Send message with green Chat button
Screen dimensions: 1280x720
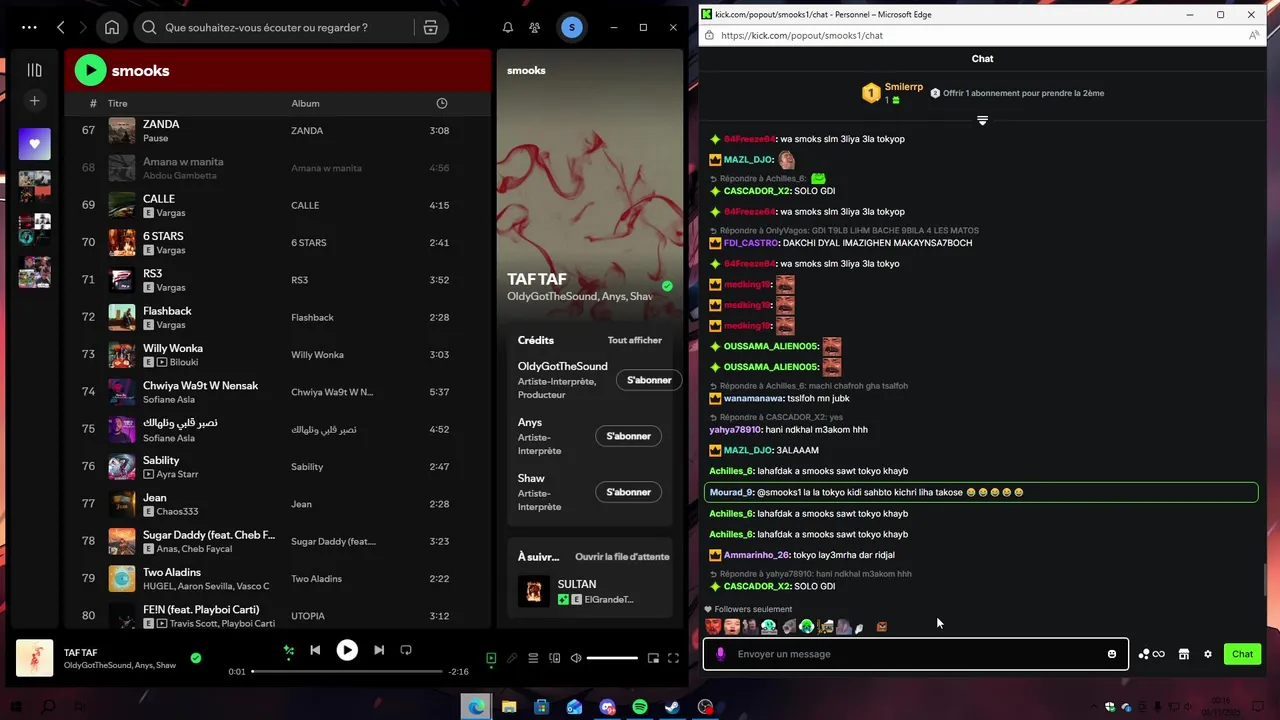(x=1242, y=654)
